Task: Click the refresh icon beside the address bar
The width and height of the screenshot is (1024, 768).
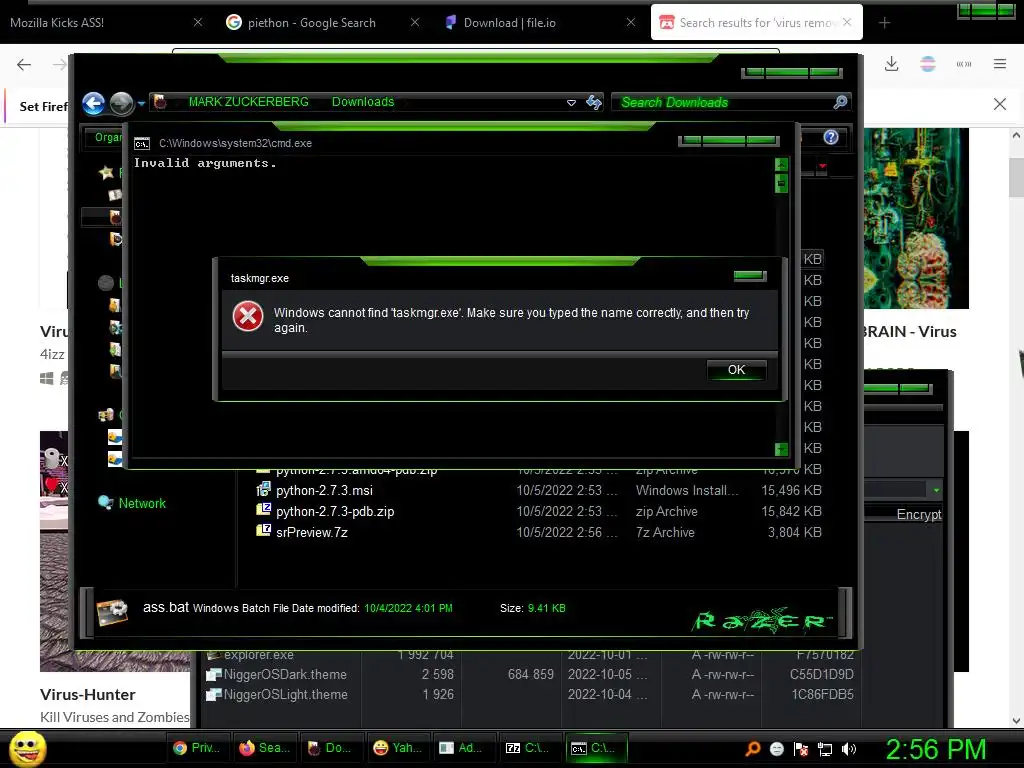Action: [594, 103]
